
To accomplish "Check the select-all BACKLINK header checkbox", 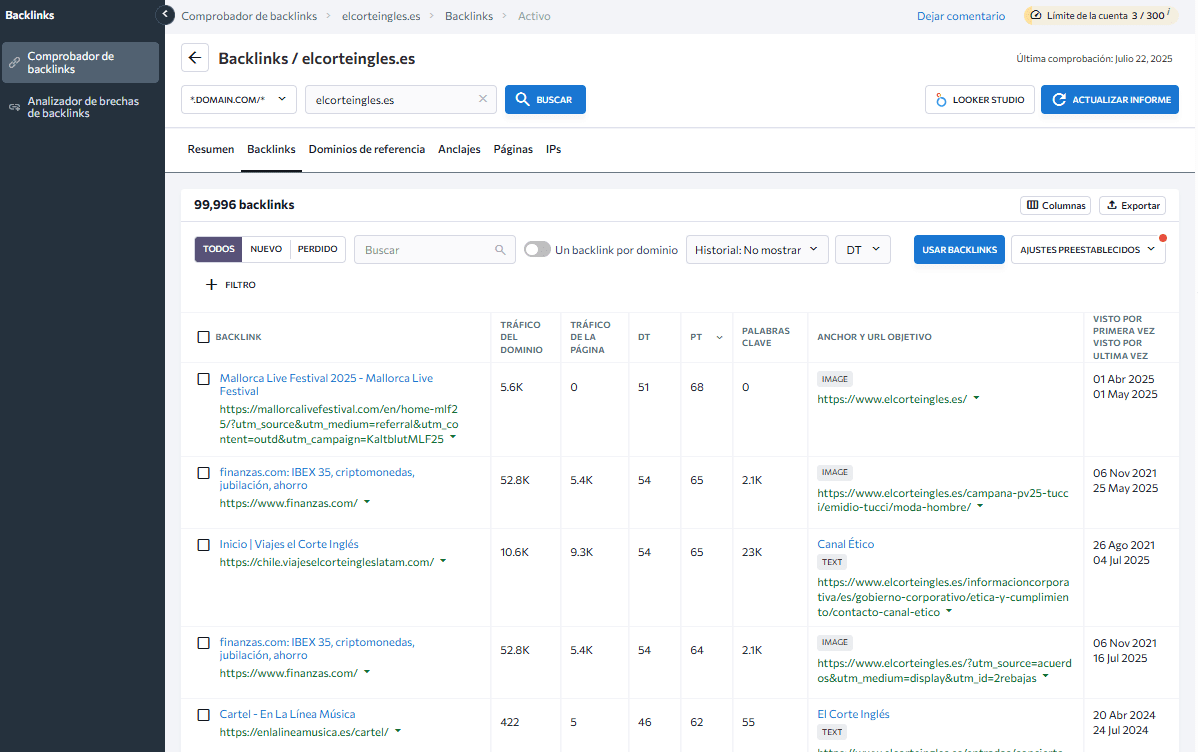I will pos(203,337).
